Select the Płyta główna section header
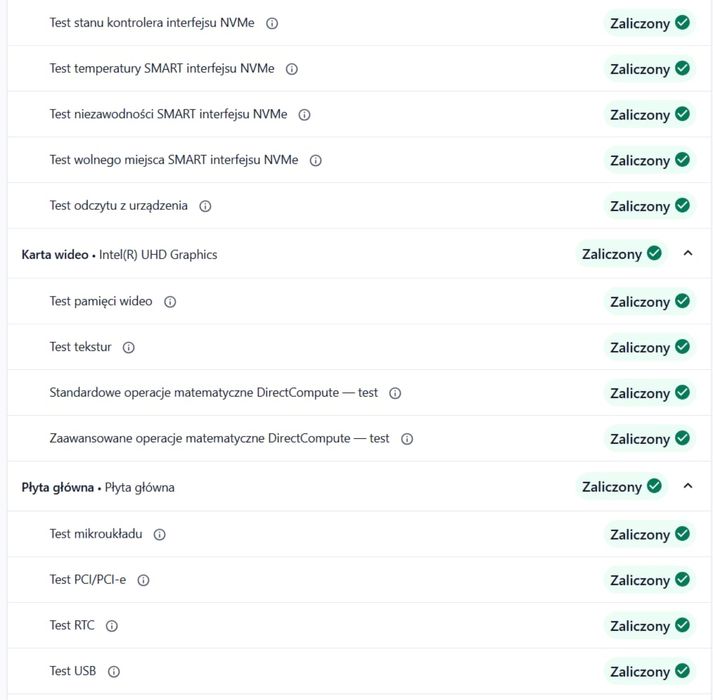The width and height of the screenshot is (713, 700). (98, 487)
